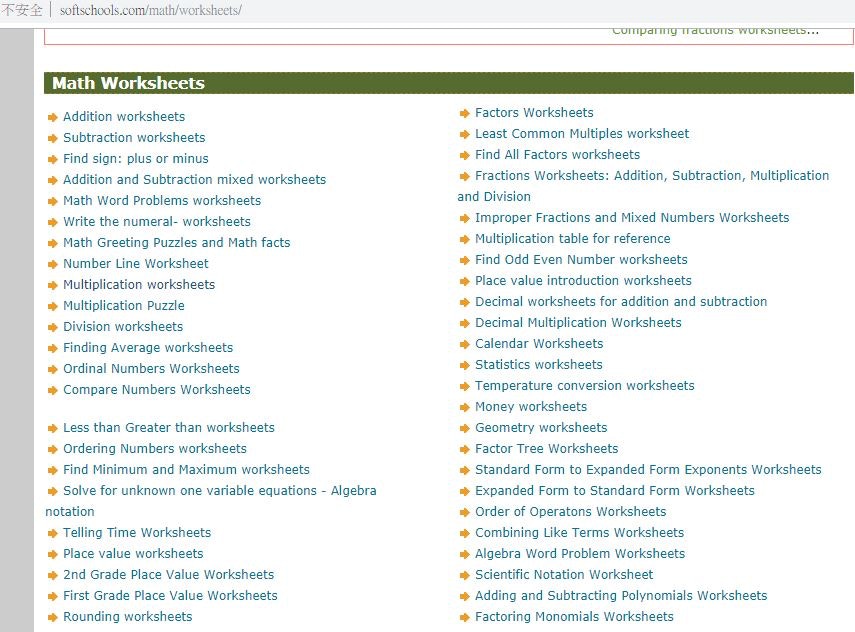Open Finding Average worksheets link

tap(148, 348)
